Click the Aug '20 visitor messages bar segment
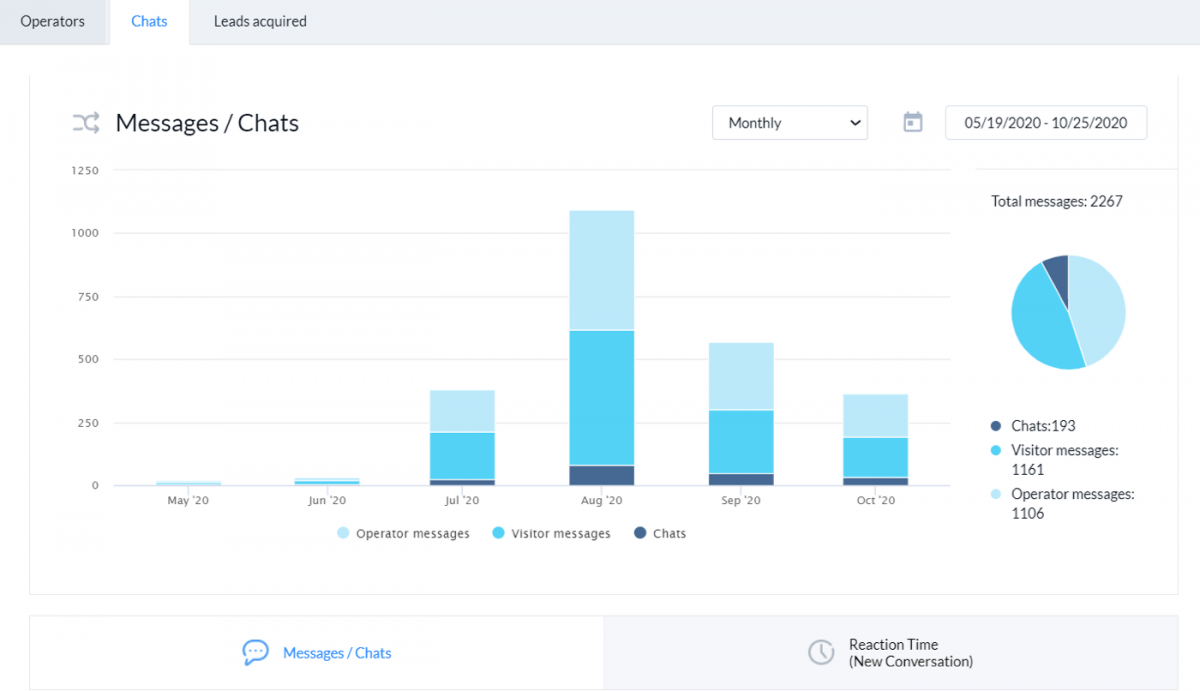This screenshot has width=1200, height=691. coord(602,398)
